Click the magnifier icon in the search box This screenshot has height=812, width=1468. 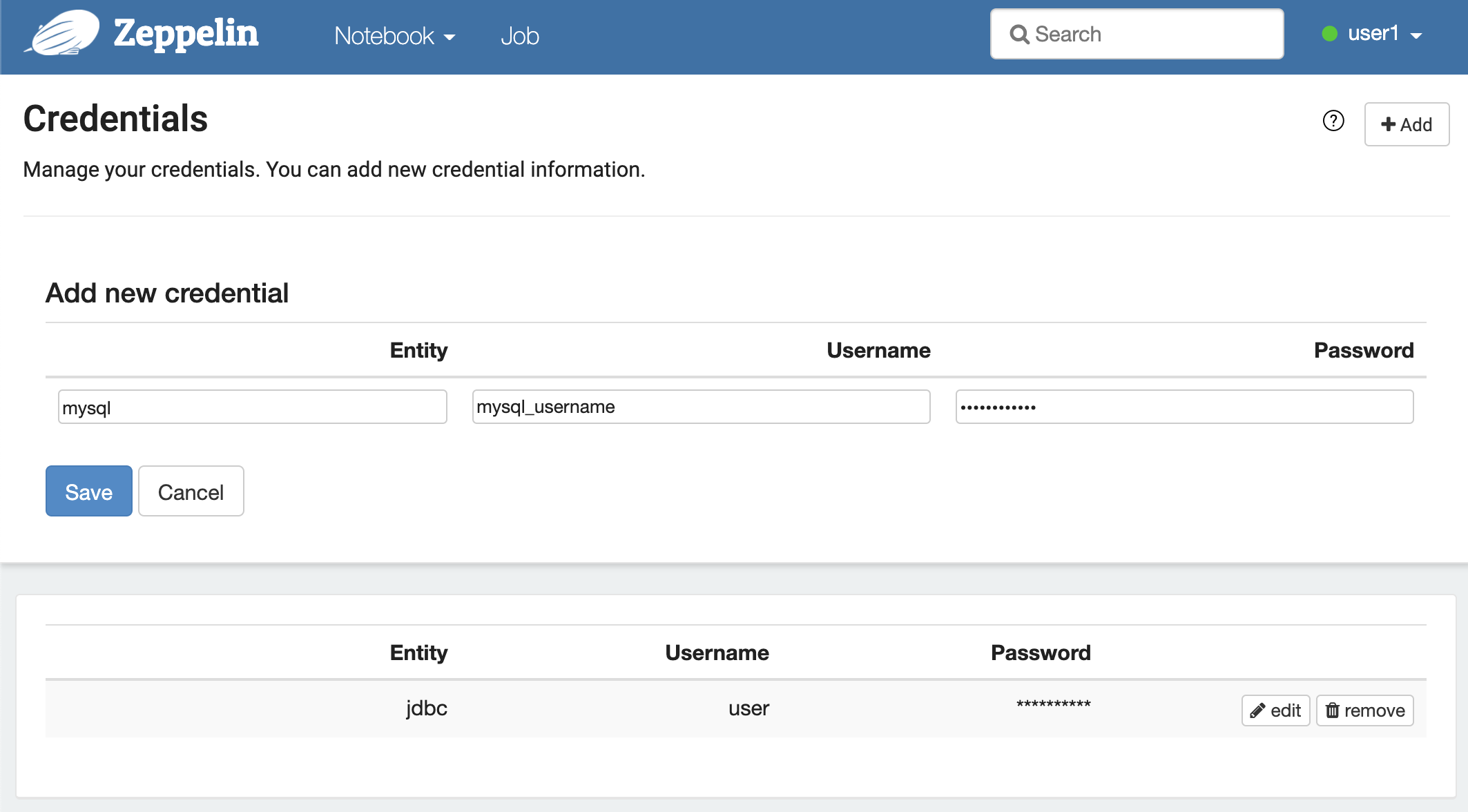tap(1018, 35)
